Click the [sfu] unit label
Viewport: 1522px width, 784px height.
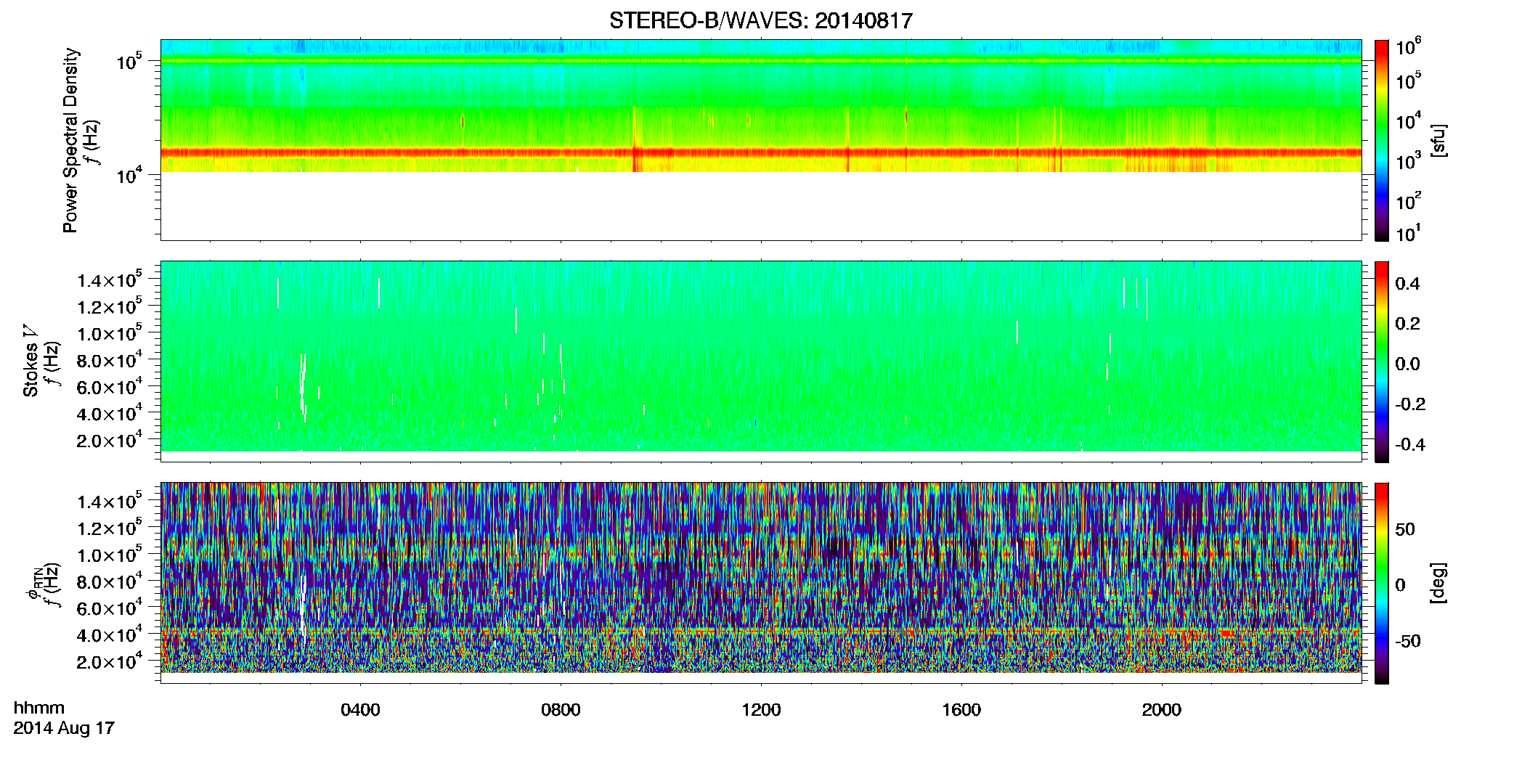1438,140
